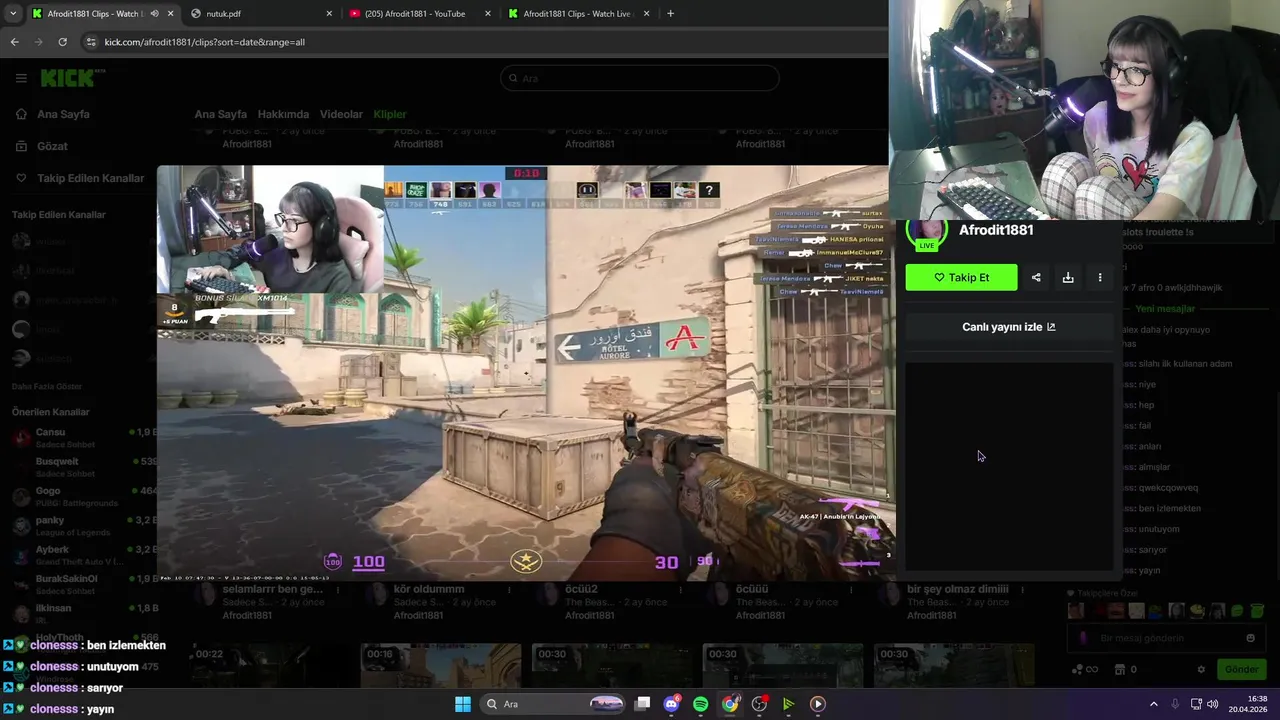Show hidden system tray icons
1280x720 pixels.
coord(1153,704)
